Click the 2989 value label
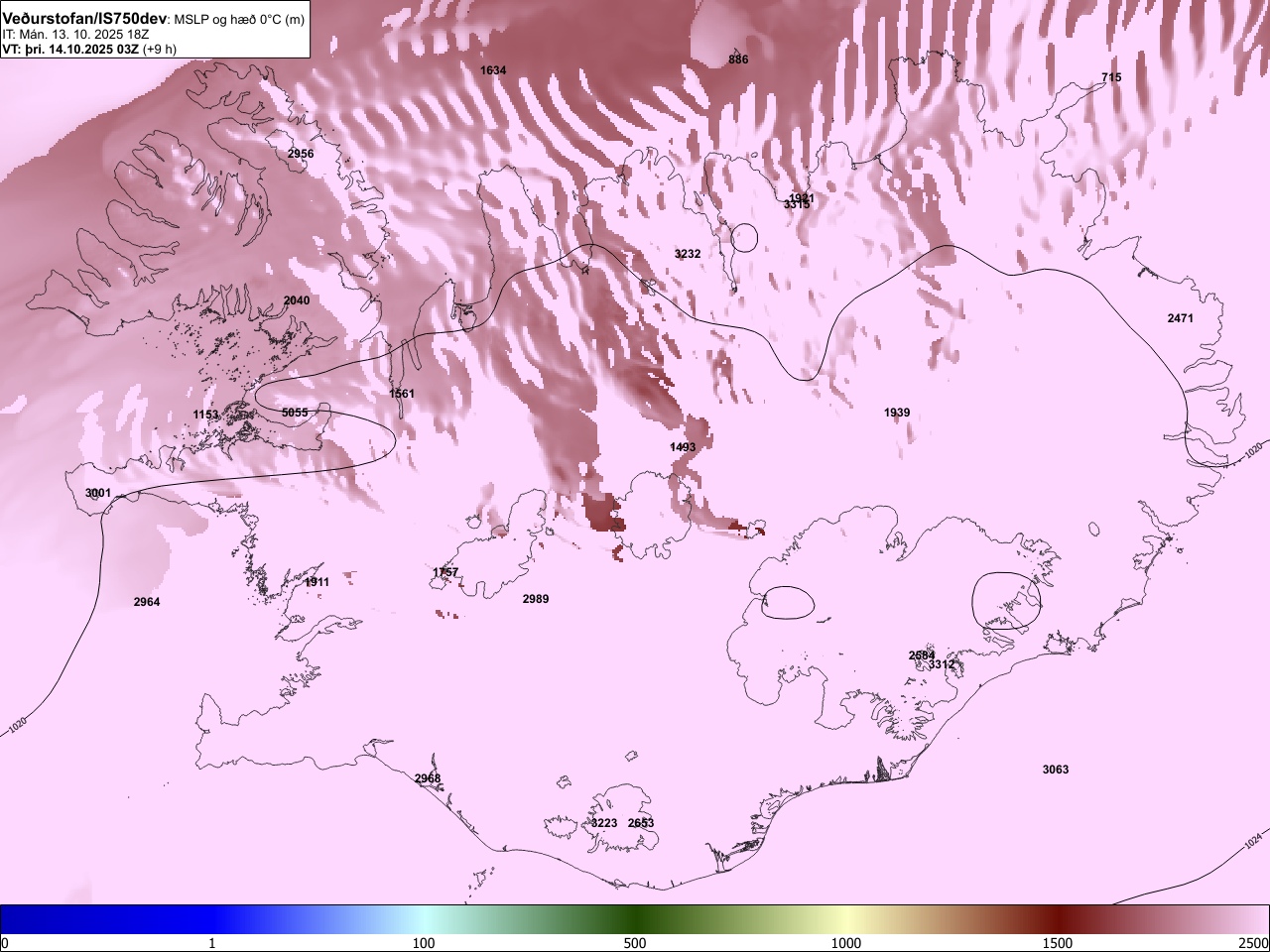The image size is (1270, 952). point(536,599)
